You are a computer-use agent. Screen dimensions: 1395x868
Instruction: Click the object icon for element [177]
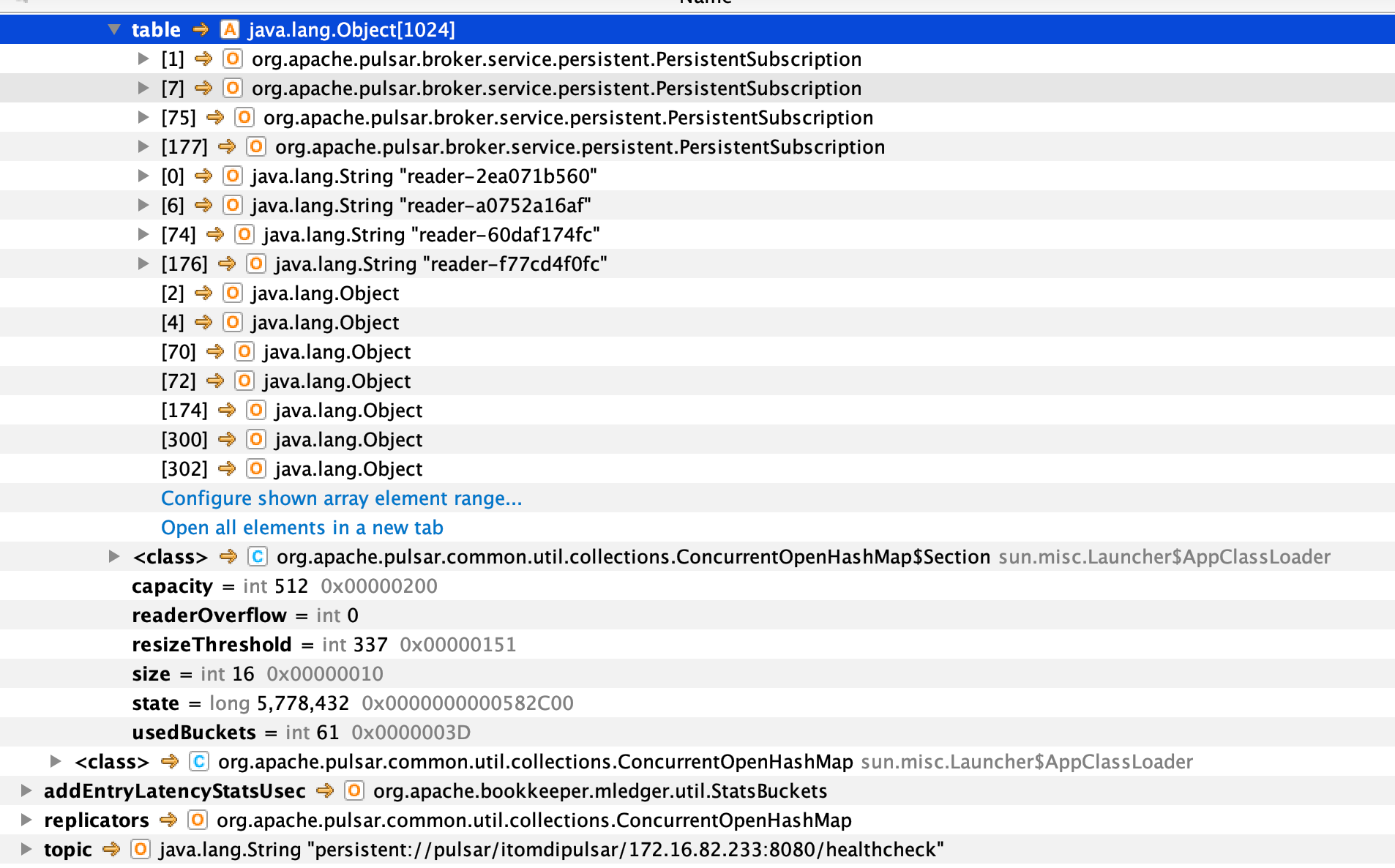click(x=256, y=147)
